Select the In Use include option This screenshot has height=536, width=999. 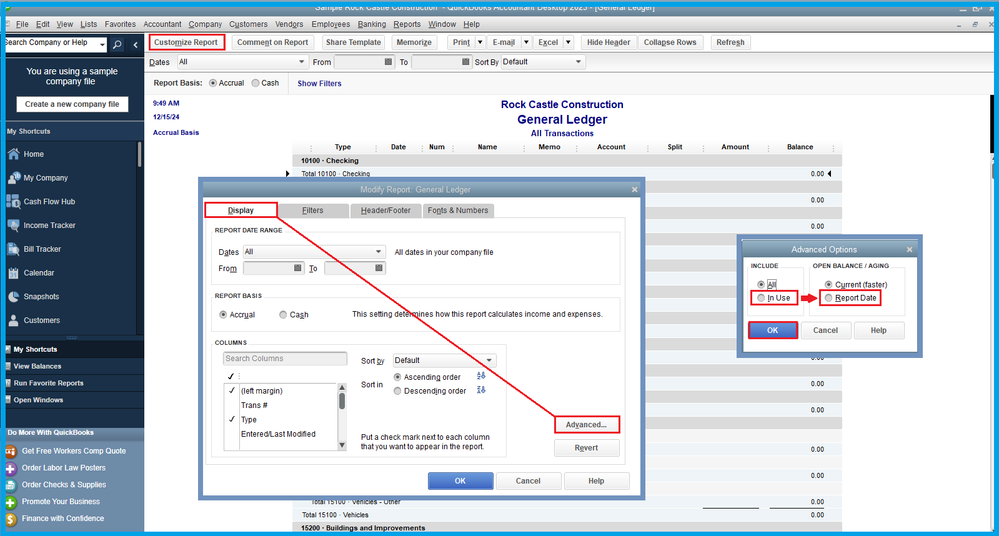(x=761, y=298)
